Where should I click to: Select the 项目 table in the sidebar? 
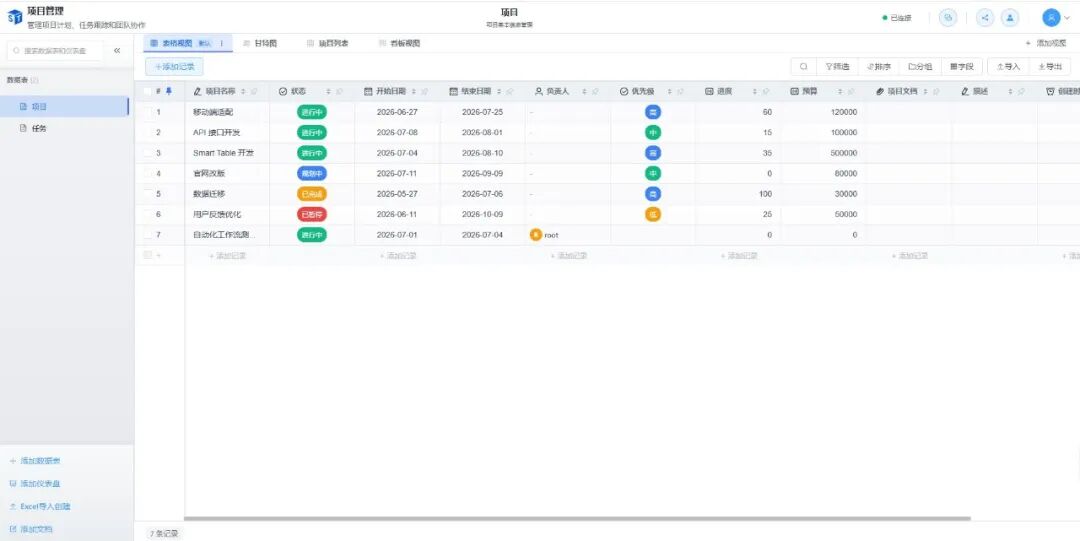64,107
